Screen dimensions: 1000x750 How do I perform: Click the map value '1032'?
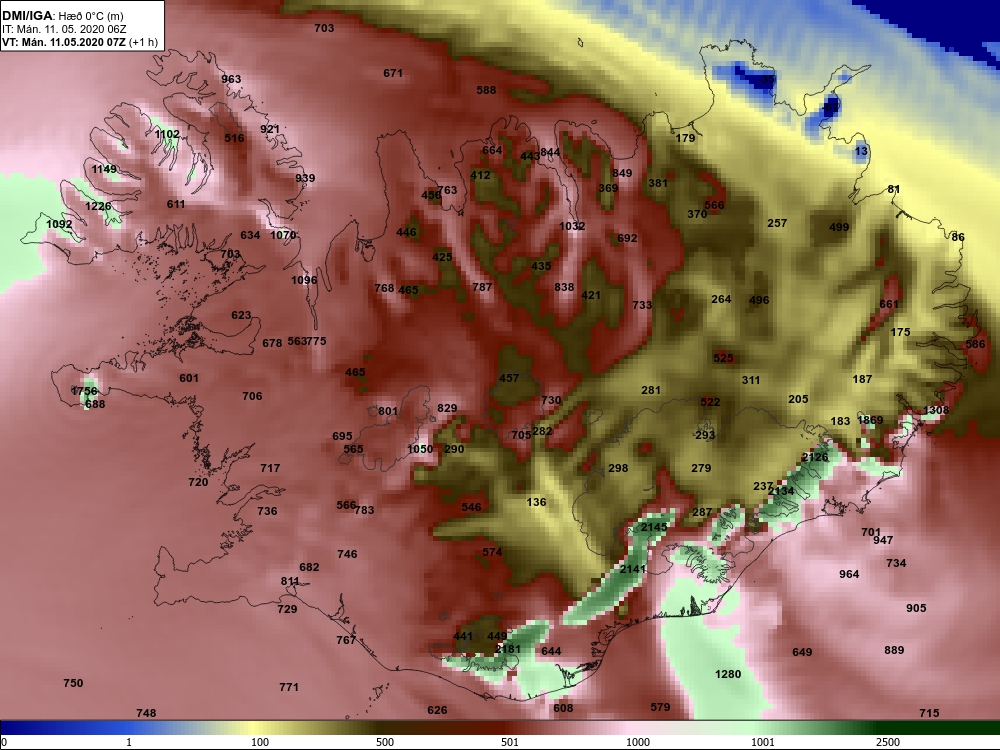tap(572, 226)
